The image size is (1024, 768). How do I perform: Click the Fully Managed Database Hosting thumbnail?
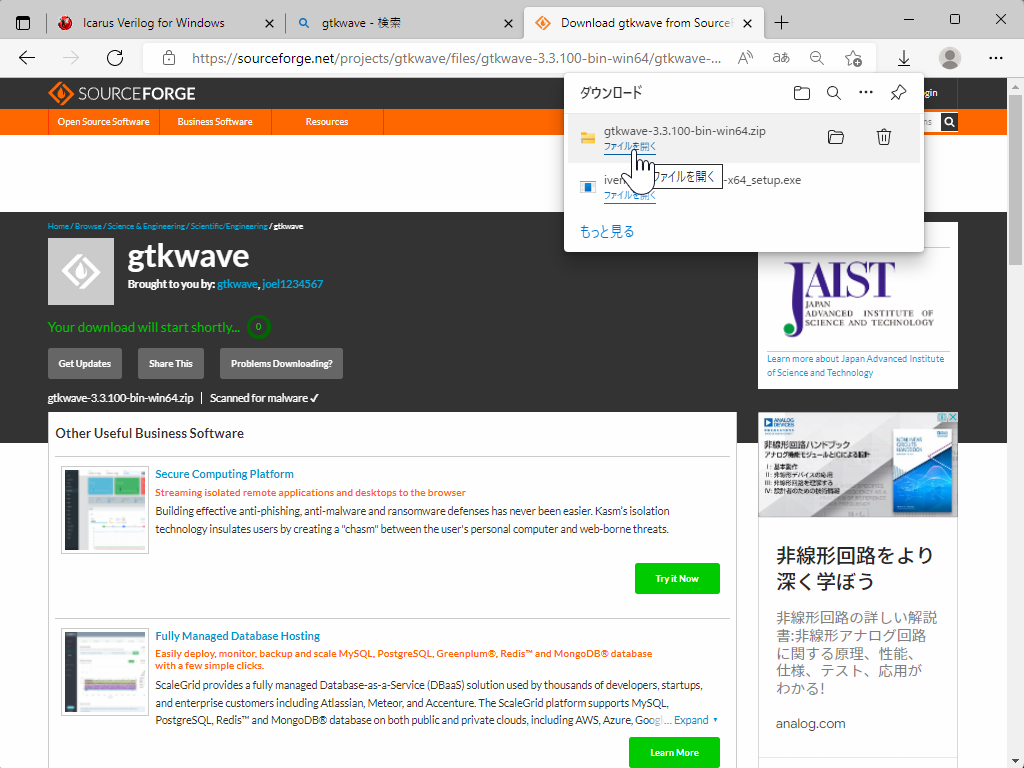click(x=105, y=672)
